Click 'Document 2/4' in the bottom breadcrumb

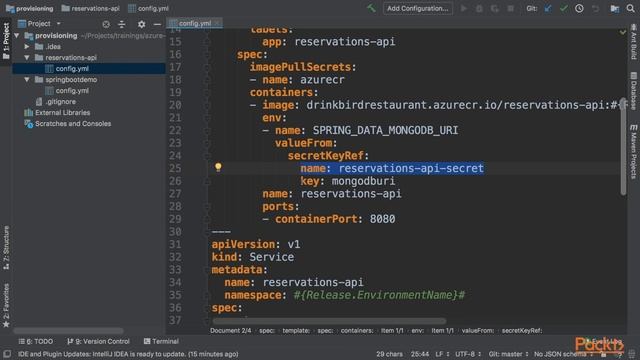(x=231, y=331)
